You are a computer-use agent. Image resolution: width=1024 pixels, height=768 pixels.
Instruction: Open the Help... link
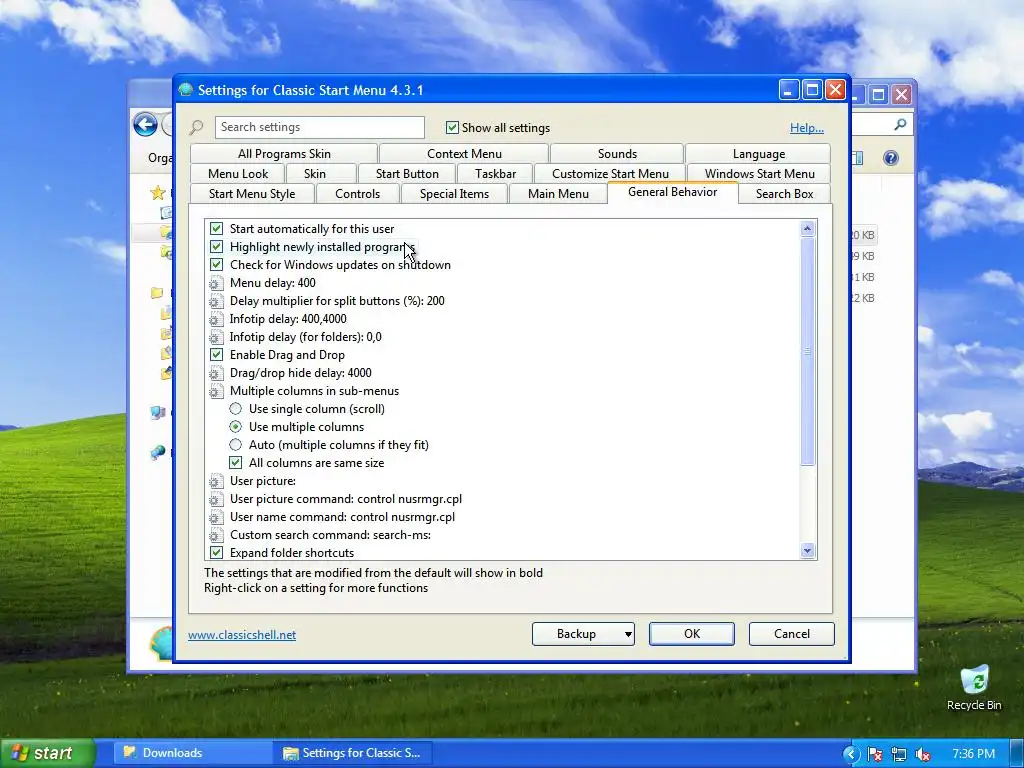[x=807, y=128]
